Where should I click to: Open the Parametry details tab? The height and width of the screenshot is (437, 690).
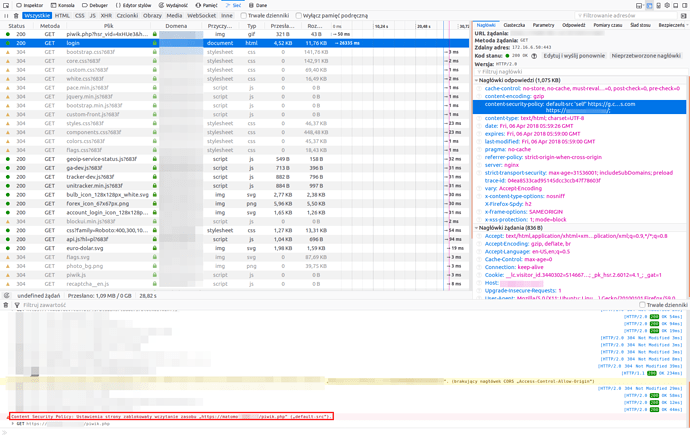tap(543, 25)
